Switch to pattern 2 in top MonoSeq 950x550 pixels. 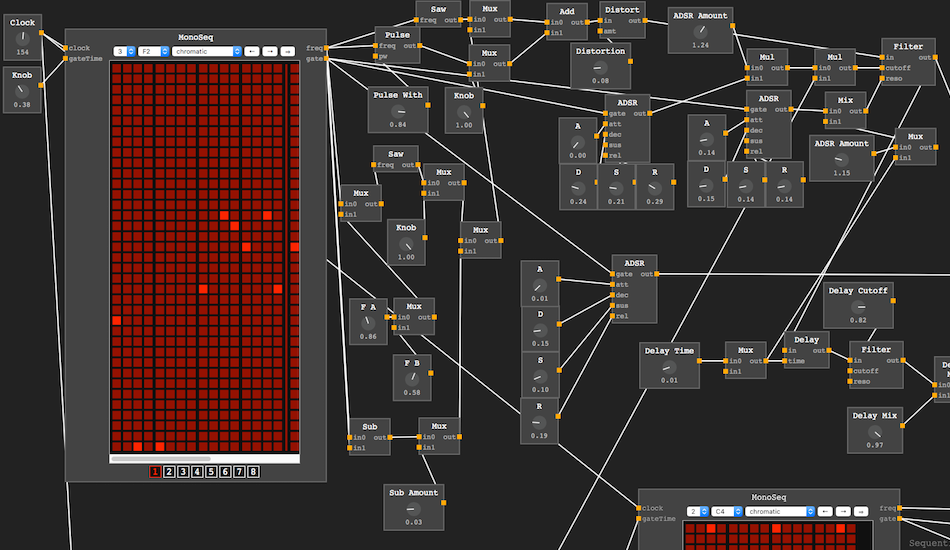click(169, 472)
